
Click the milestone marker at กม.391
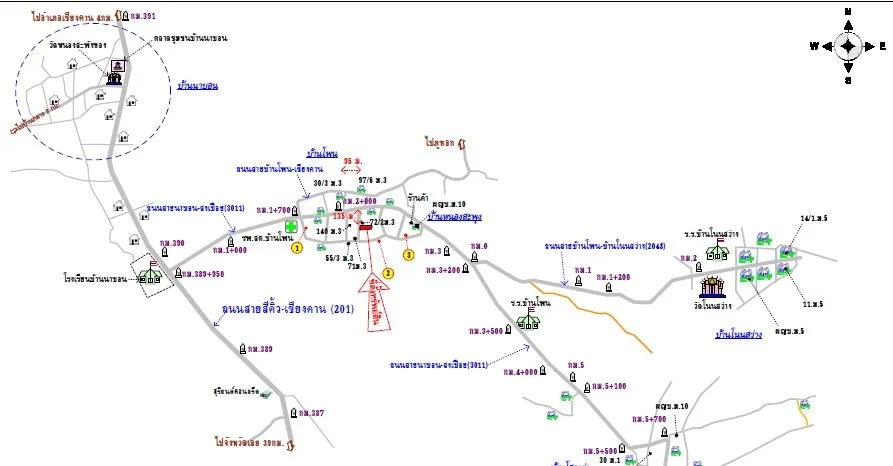pos(125,16)
